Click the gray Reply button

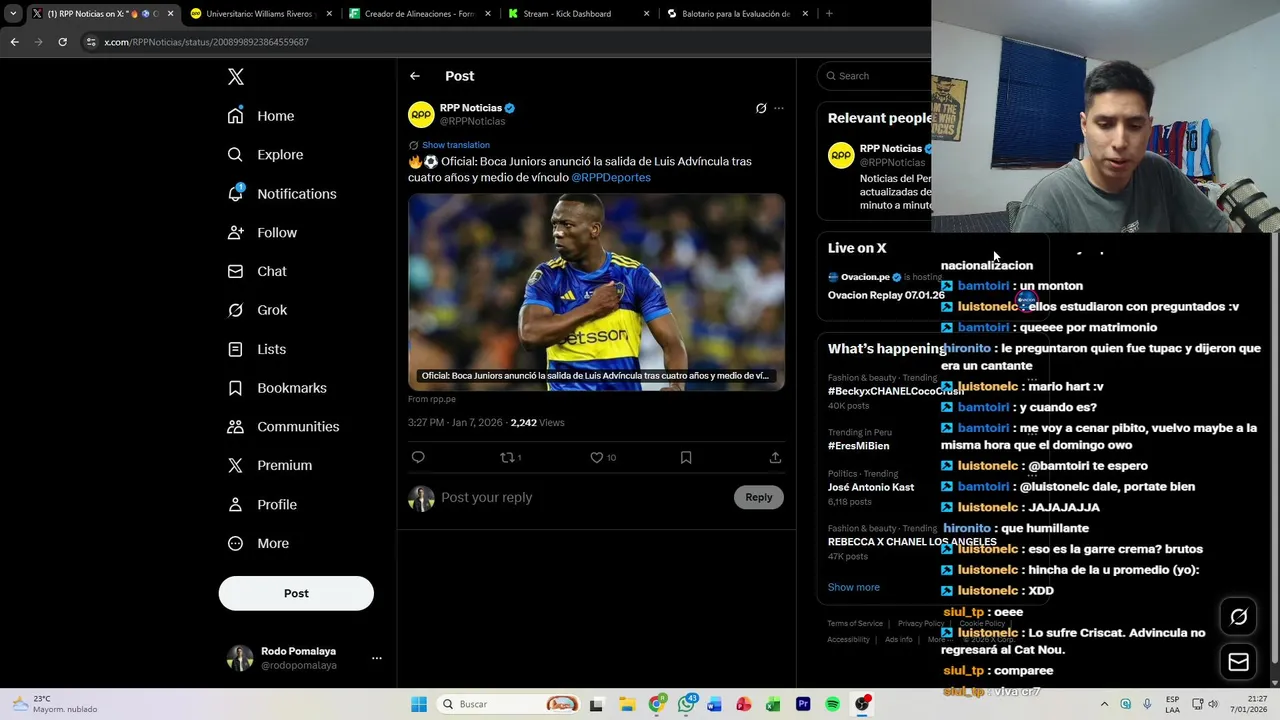coord(759,497)
